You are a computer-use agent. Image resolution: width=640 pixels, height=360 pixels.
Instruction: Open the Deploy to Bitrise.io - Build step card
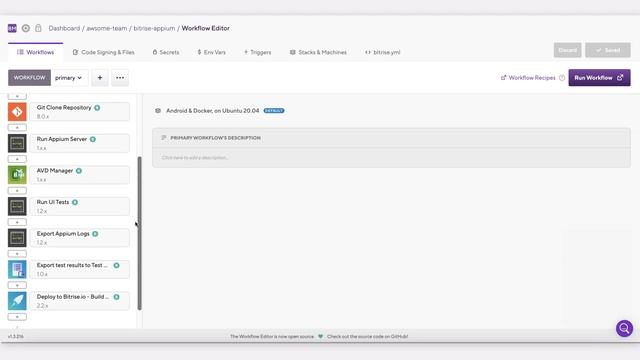coord(80,300)
